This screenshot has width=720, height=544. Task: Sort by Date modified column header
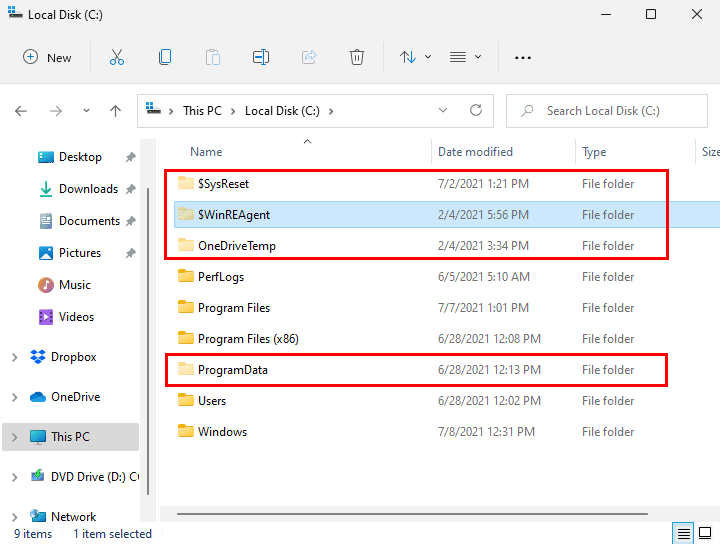tap(475, 152)
